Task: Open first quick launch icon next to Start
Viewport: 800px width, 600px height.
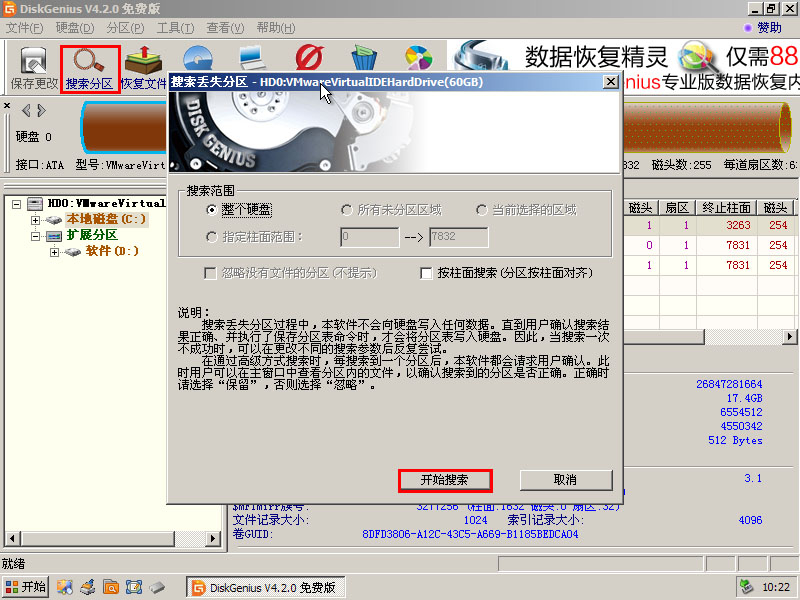Action: (x=65, y=587)
